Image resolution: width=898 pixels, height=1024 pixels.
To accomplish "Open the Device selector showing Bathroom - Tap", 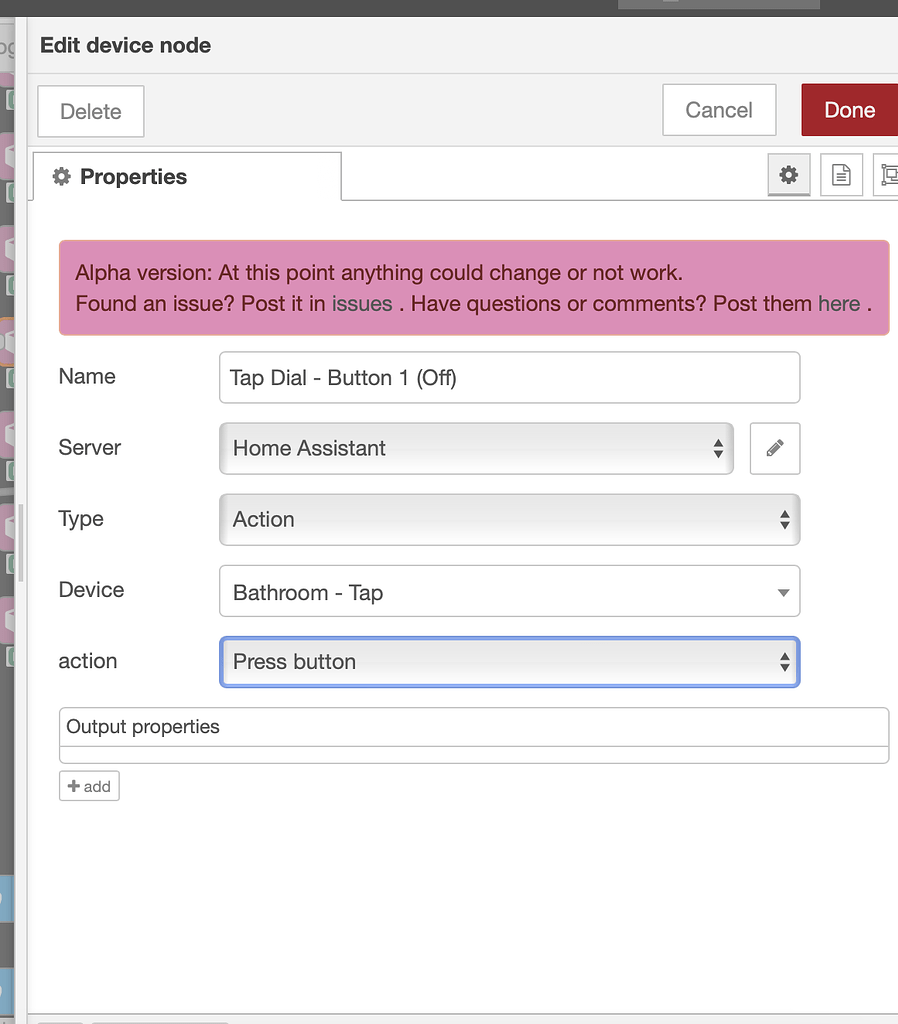I will 509,592.
